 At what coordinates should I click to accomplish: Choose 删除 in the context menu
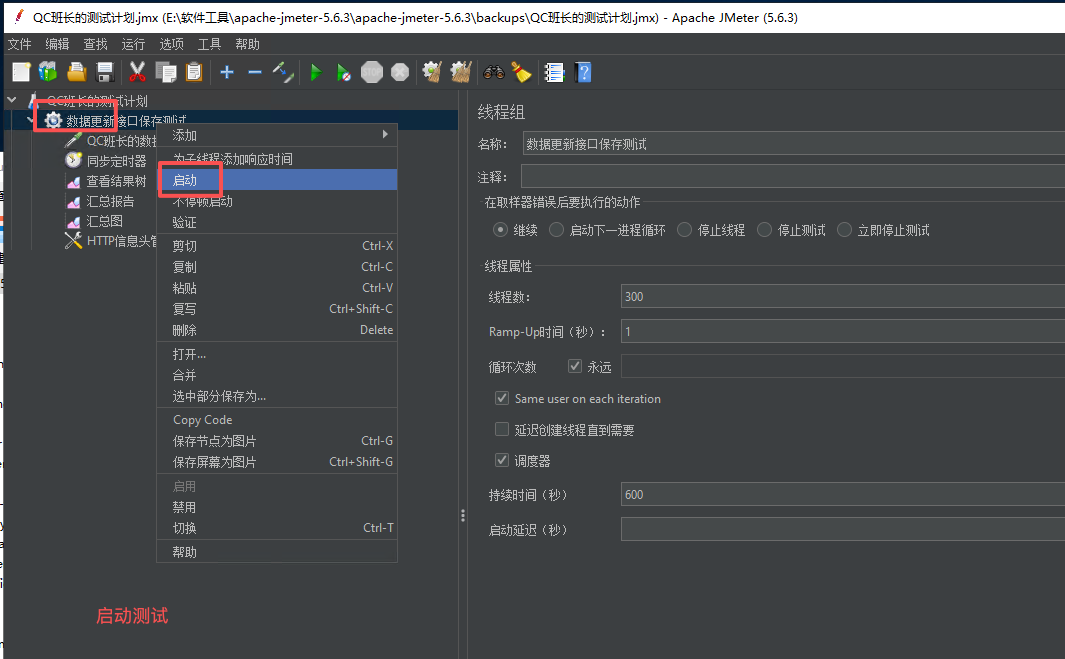[277, 330]
